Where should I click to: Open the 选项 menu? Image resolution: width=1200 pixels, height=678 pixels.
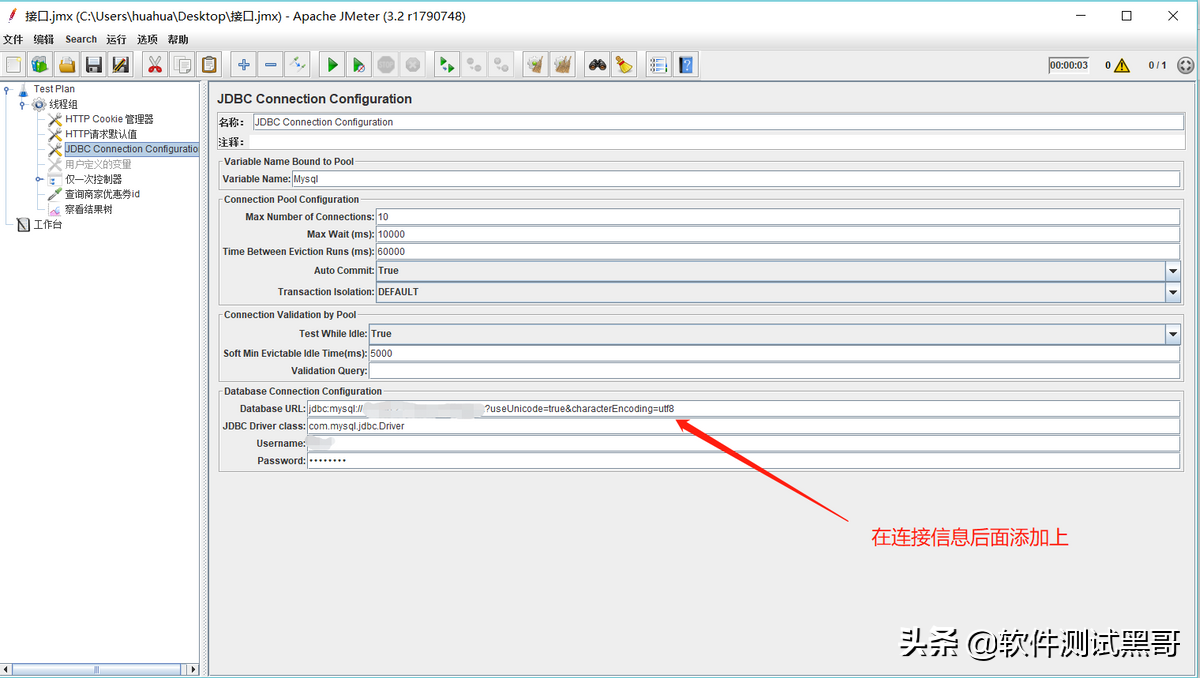tap(147, 40)
